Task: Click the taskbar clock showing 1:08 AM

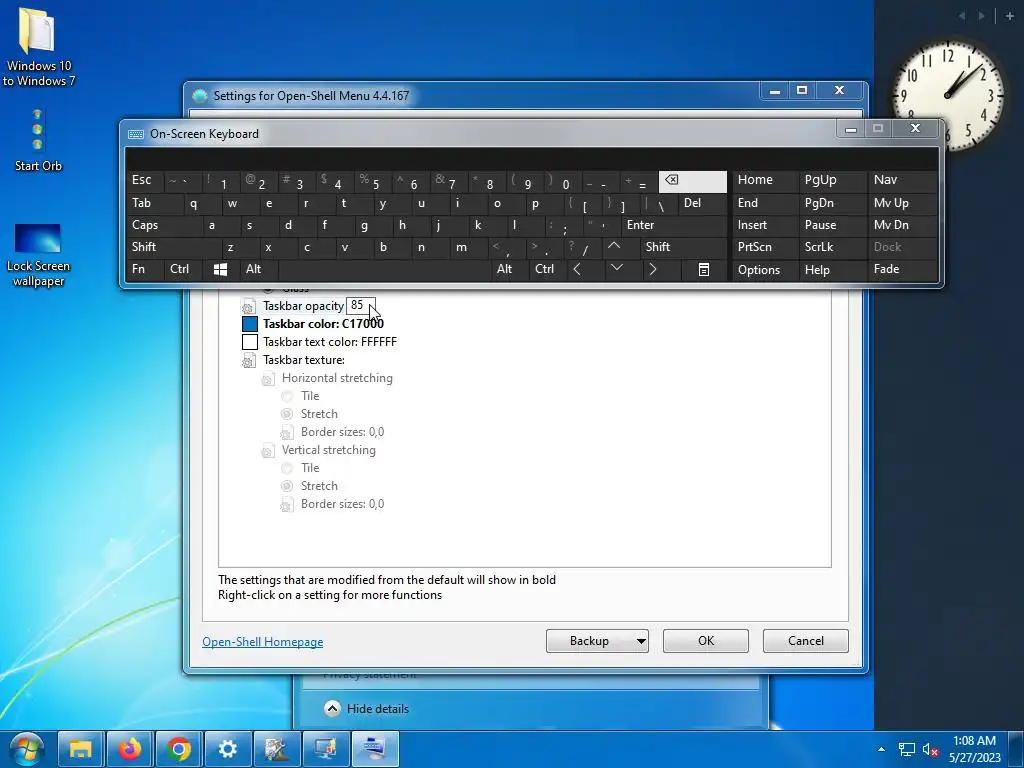Action: coord(974,749)
